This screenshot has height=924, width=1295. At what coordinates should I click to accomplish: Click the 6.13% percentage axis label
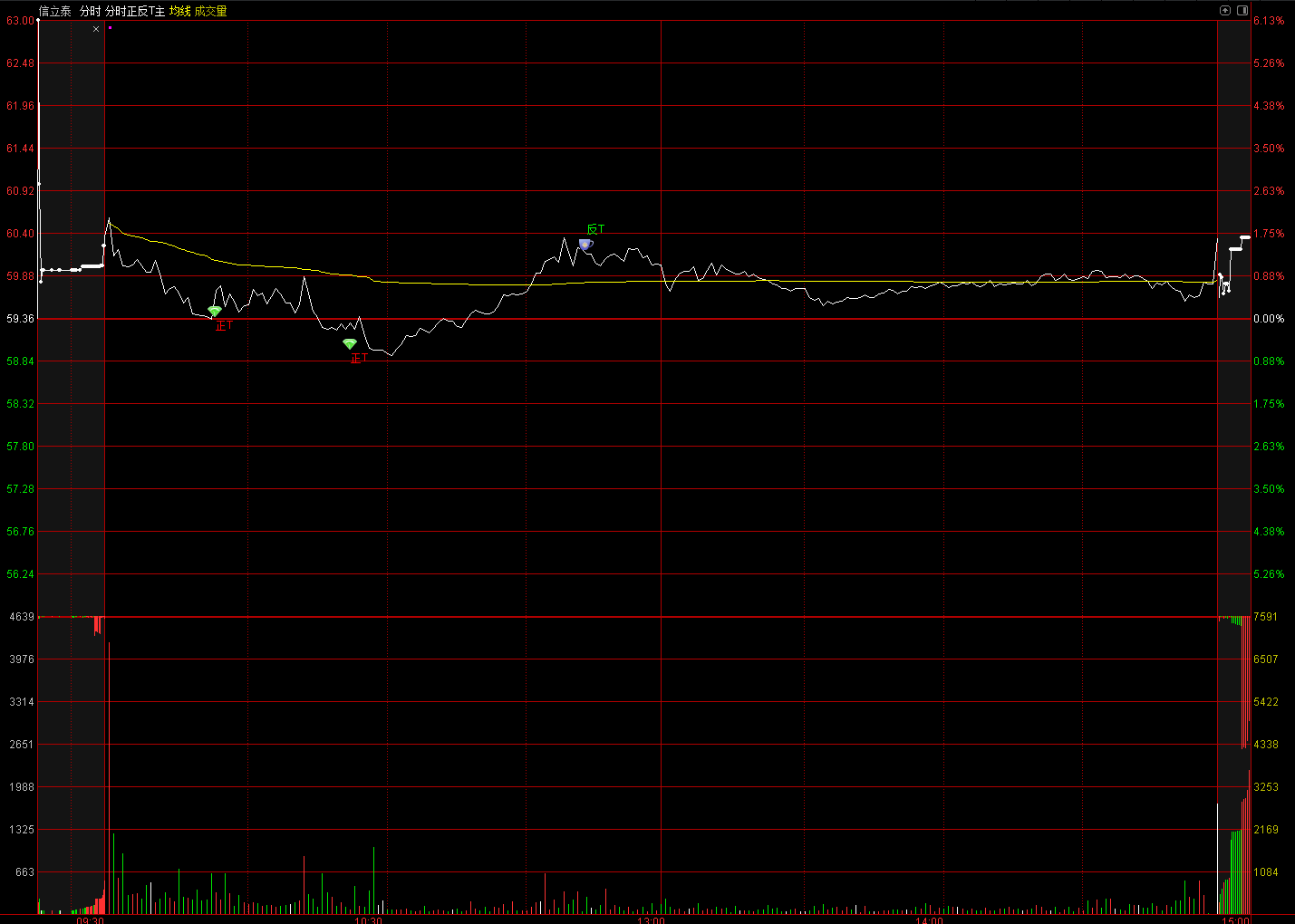click(x=1269, y=20)
